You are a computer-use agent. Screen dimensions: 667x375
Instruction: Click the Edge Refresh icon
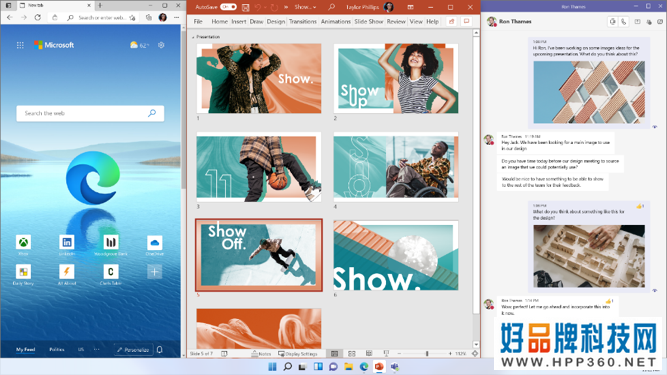click(38, 17)
